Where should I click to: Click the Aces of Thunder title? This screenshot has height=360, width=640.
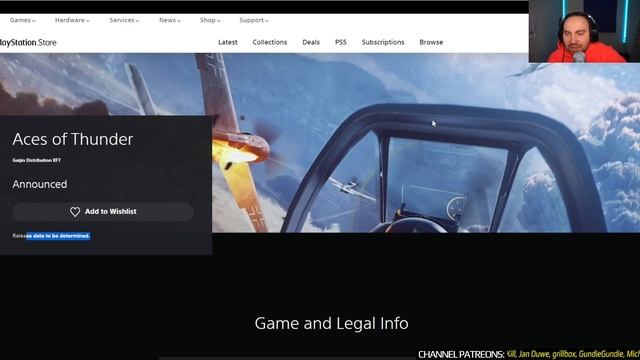pyautogui.click(x=73, y=139)
